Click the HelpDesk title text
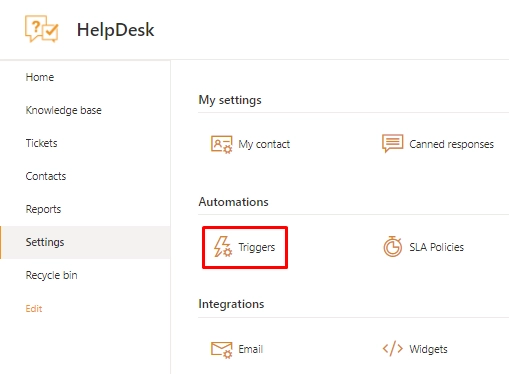The width and height of the screenshot is (509, 374). pyautogui.click(x=116, y=30)
